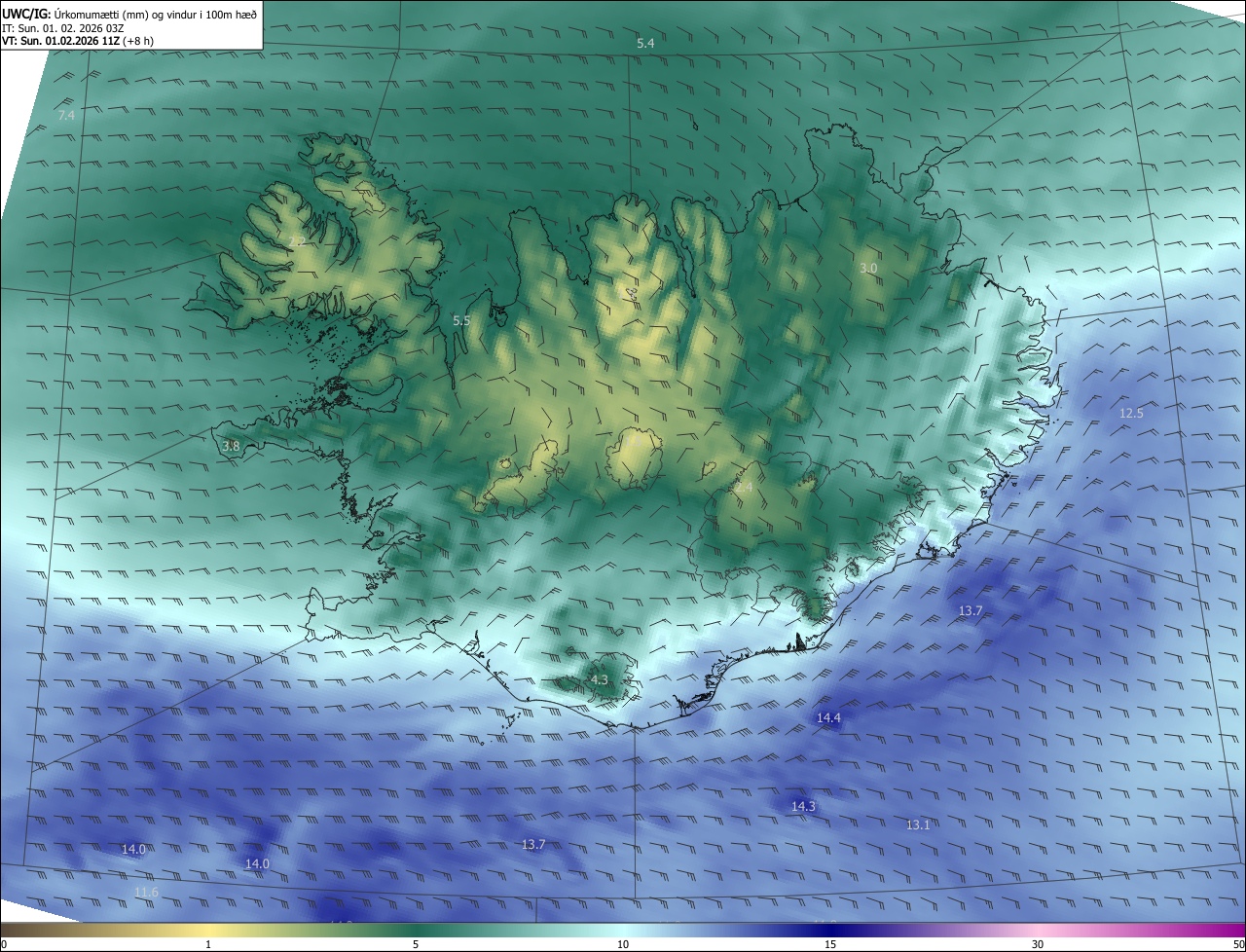Click the '15' tick on the color scale
The image size is (1246, 952).
830,944
